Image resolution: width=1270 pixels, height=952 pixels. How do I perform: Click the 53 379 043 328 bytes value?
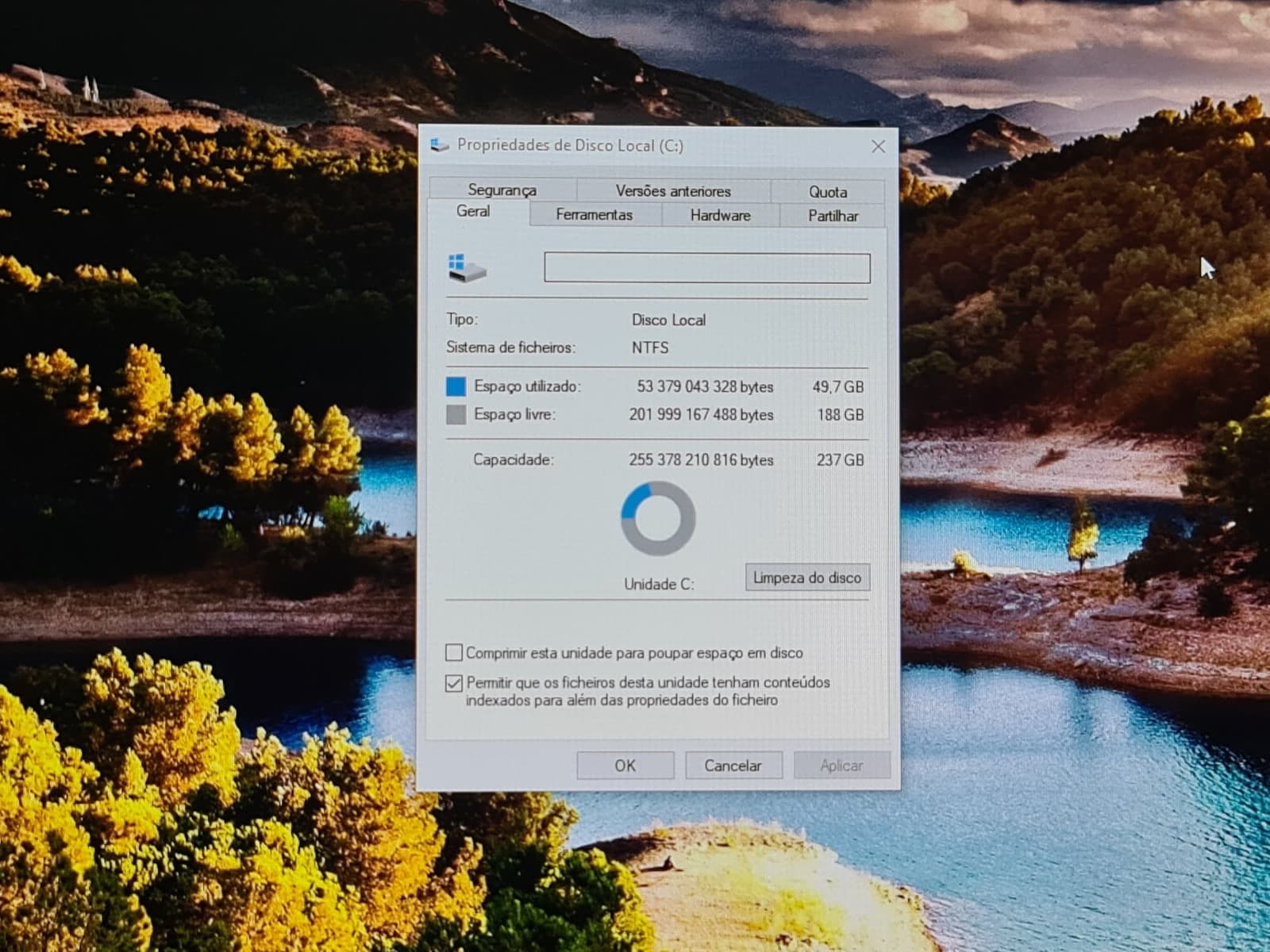[x=705, y=387]
